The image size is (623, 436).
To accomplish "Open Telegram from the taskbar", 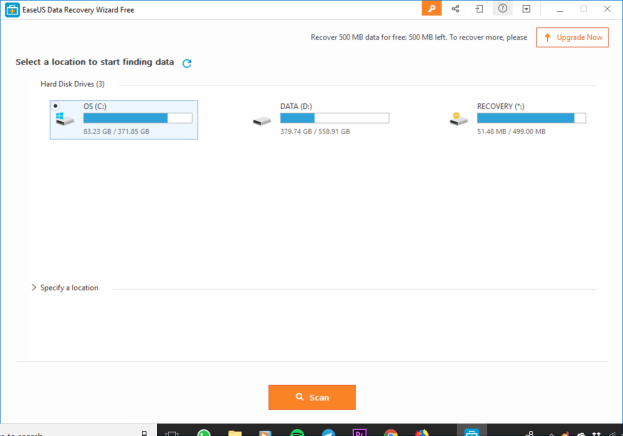I will (328, 435).
